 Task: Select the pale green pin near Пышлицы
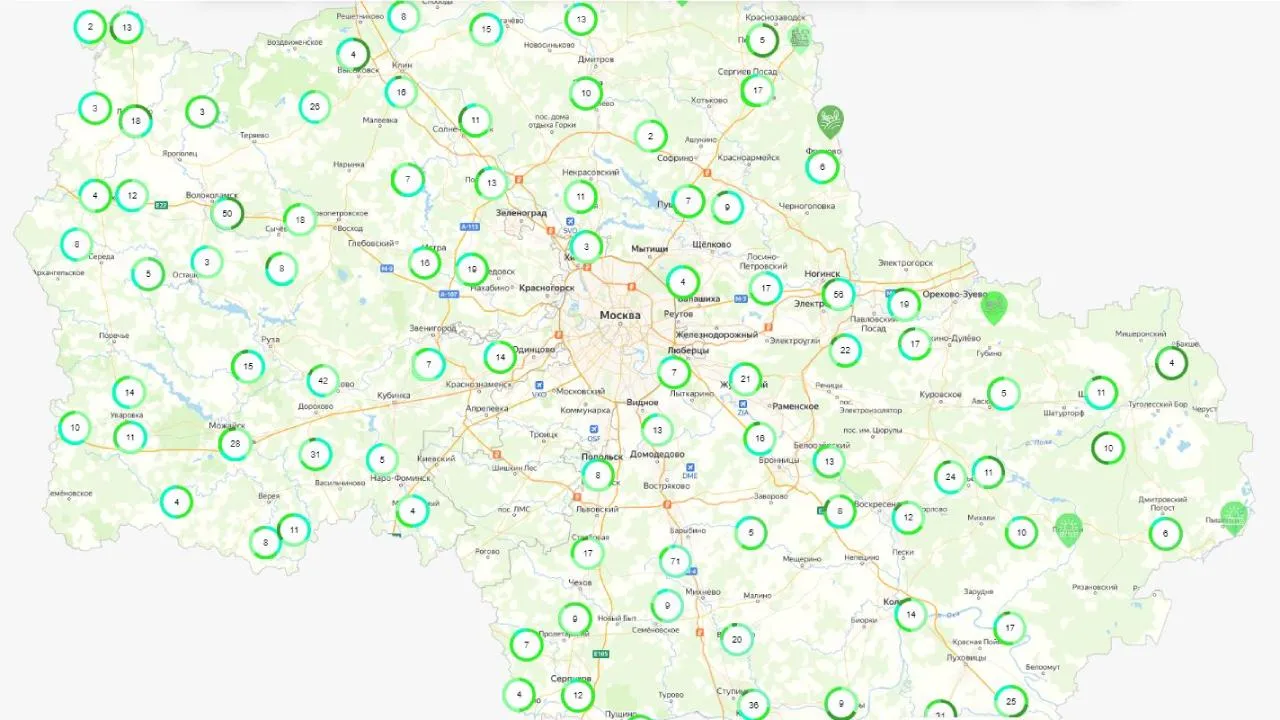click(1234, 517)
